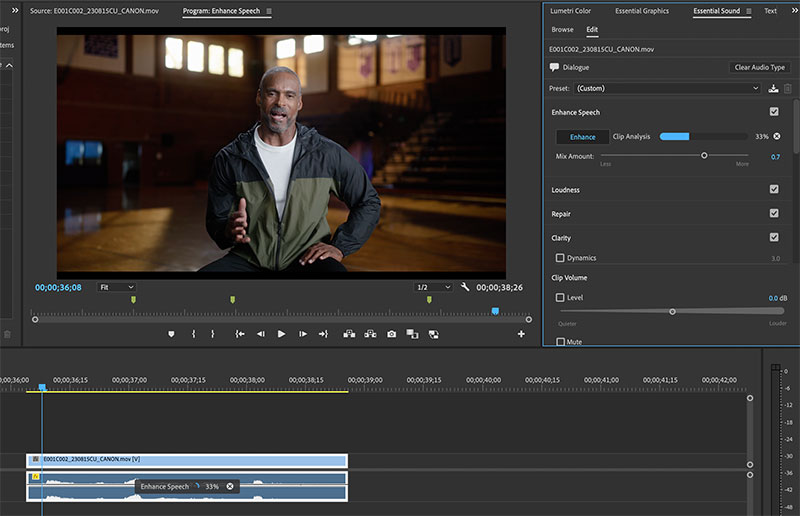Screen dimensions: 800x516
Task: Select the E001C002 video clip on timeline
Action: point(187,460)
